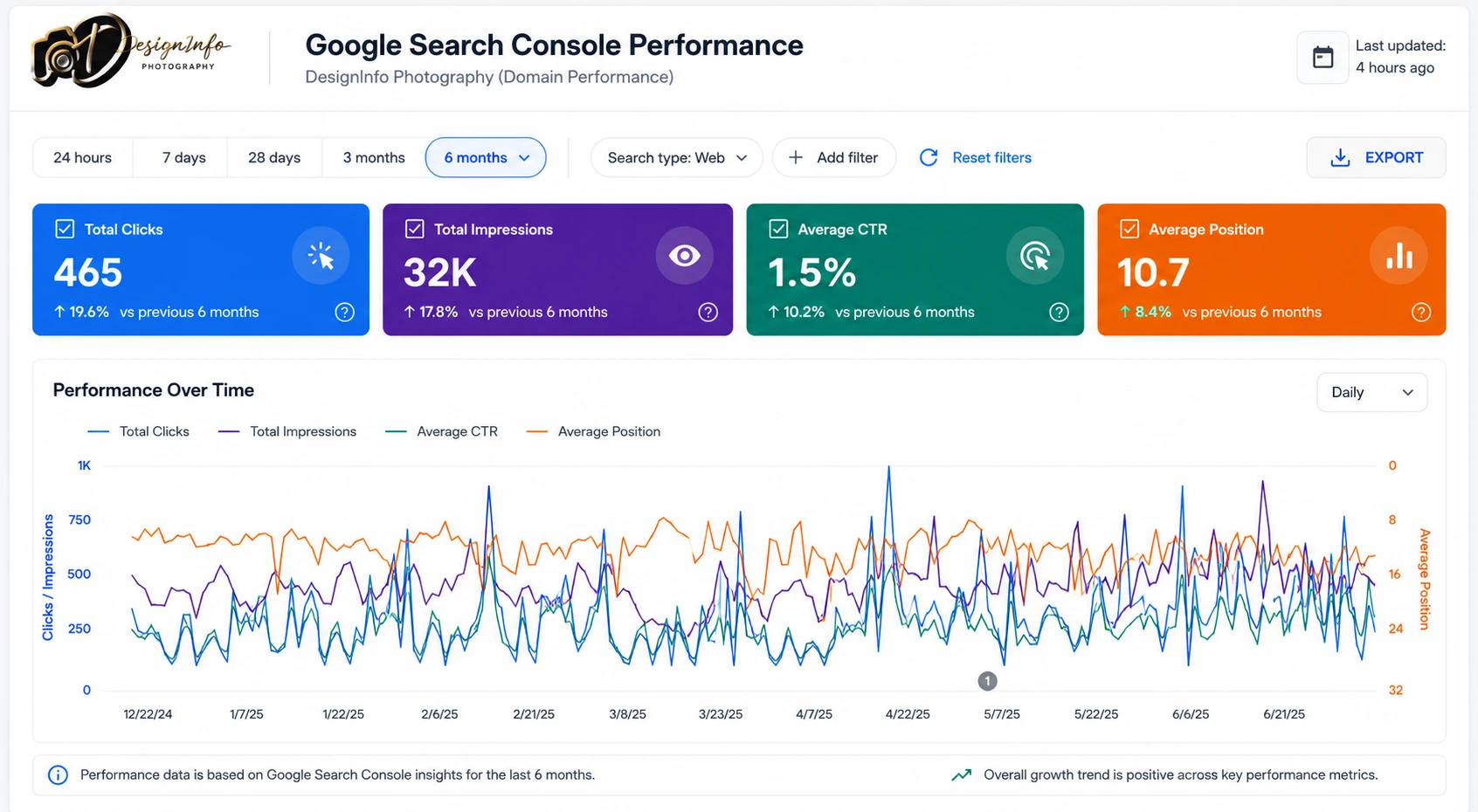Viewport: 1478px width, 812px height.
Task: Click the 4 hours ago timestamp
Action: [1395, 68]
